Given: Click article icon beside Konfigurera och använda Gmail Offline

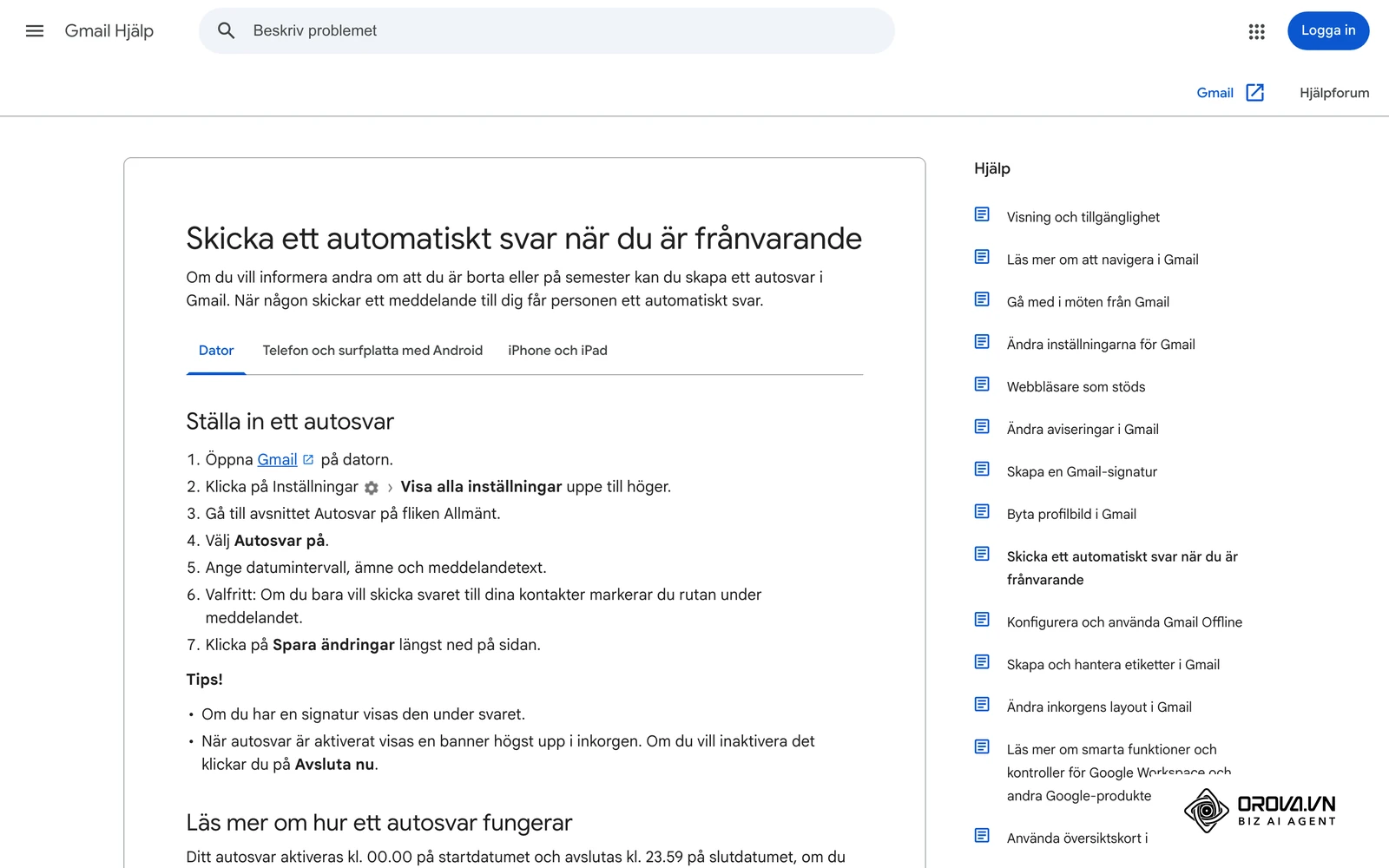Looking at the screenshot, I should coord(982,620).
